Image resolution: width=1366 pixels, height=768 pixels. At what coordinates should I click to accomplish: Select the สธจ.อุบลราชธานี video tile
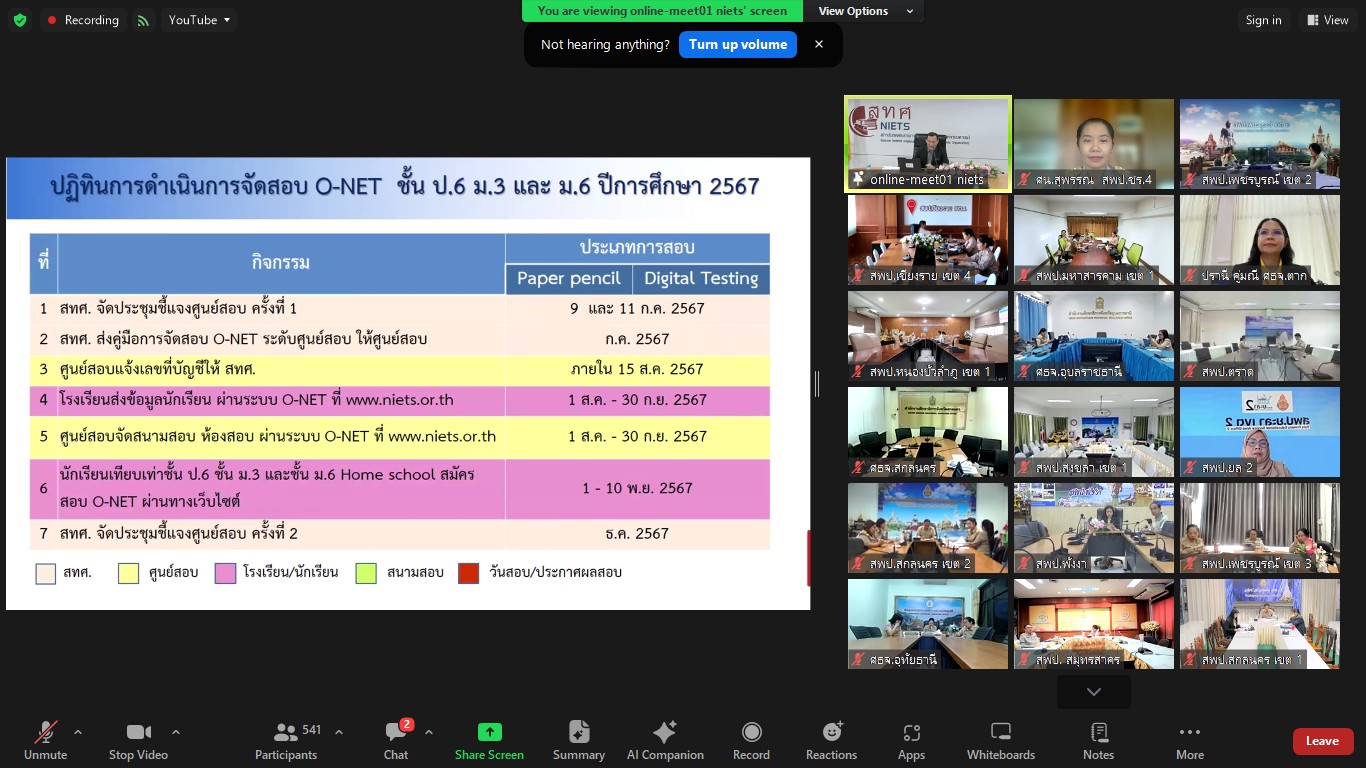pyautogui.click(x=1094, y=336)
